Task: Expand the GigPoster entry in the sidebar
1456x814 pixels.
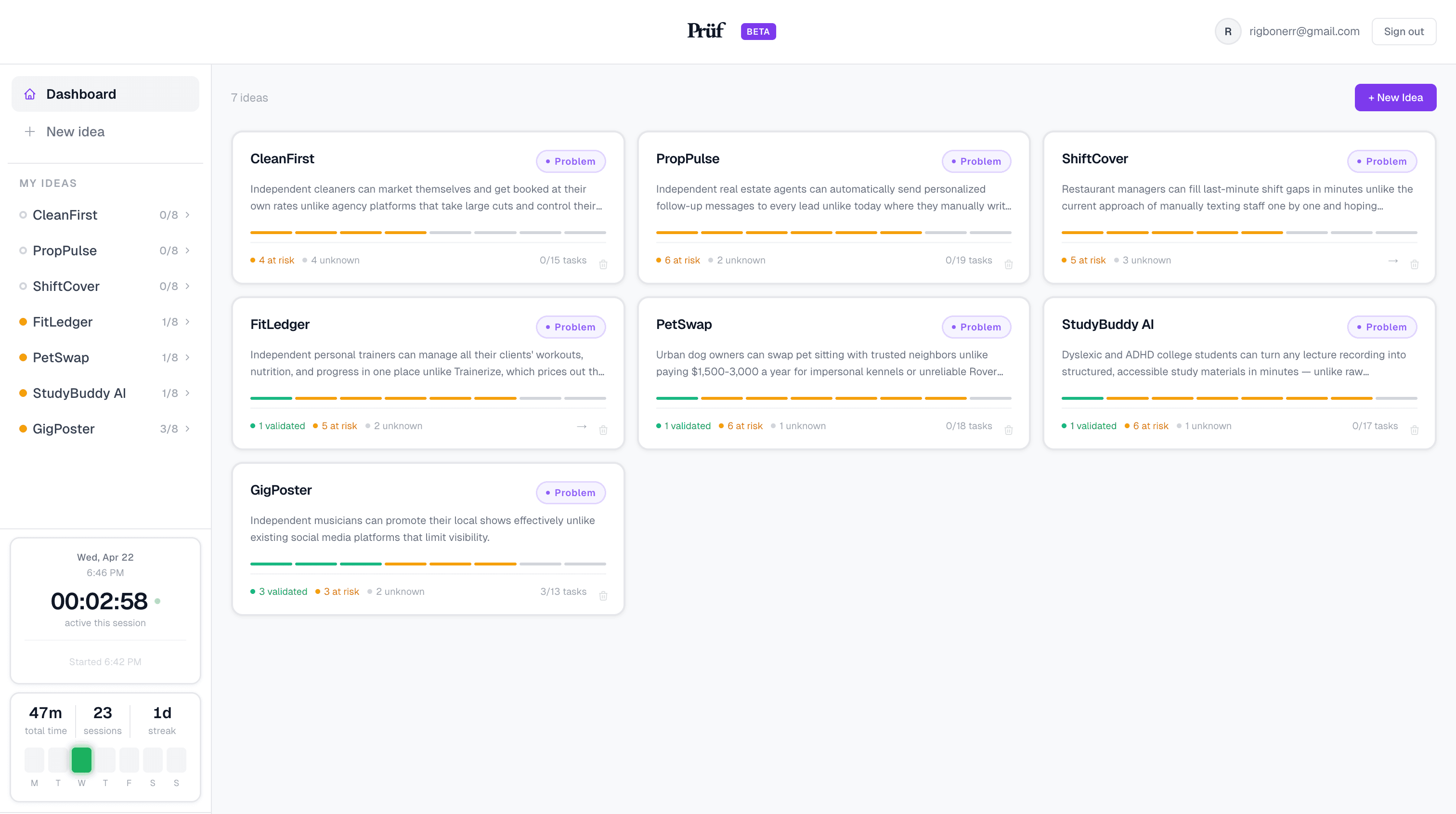Action: click(188, 429)
